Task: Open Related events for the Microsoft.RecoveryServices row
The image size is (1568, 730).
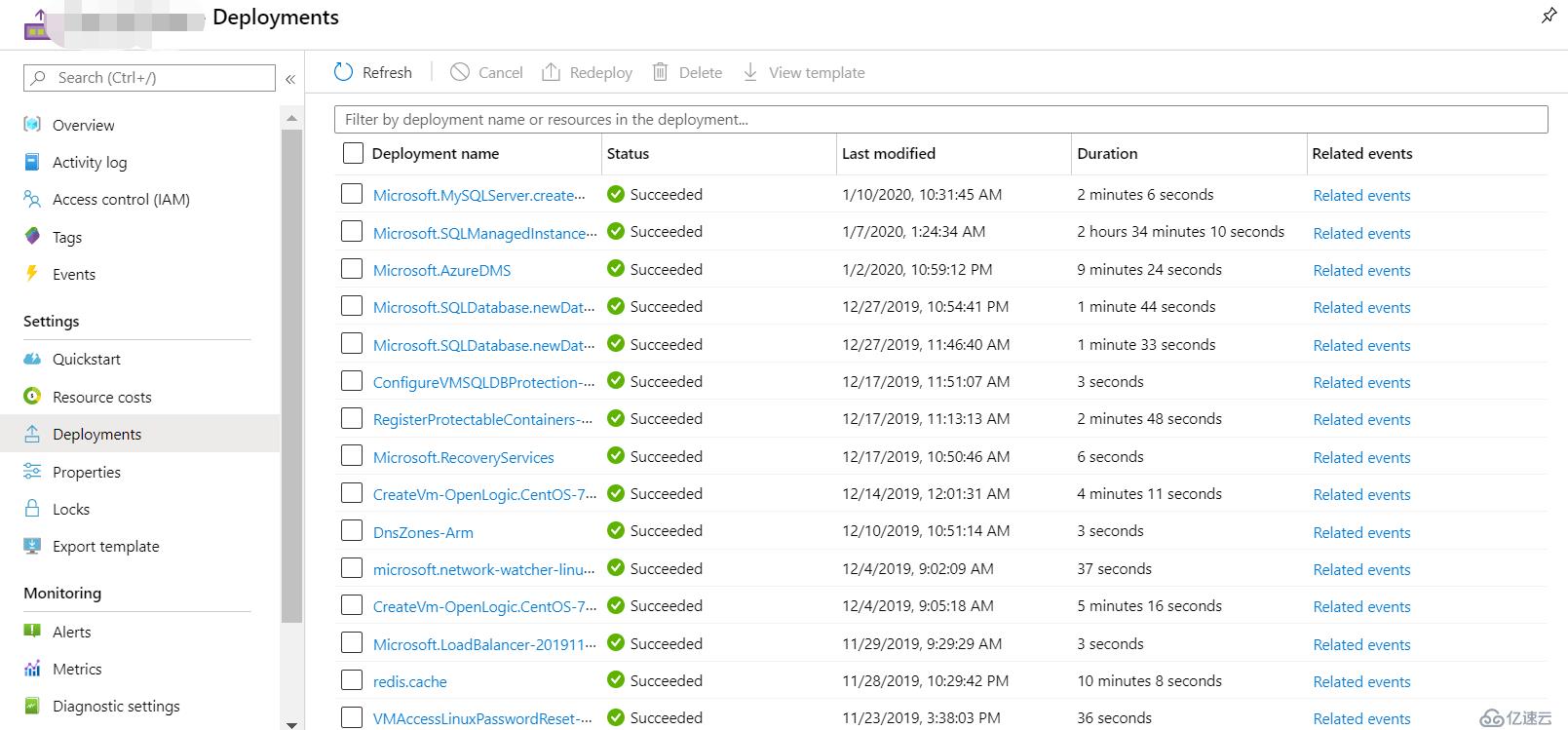Action: coord(1361,457)
